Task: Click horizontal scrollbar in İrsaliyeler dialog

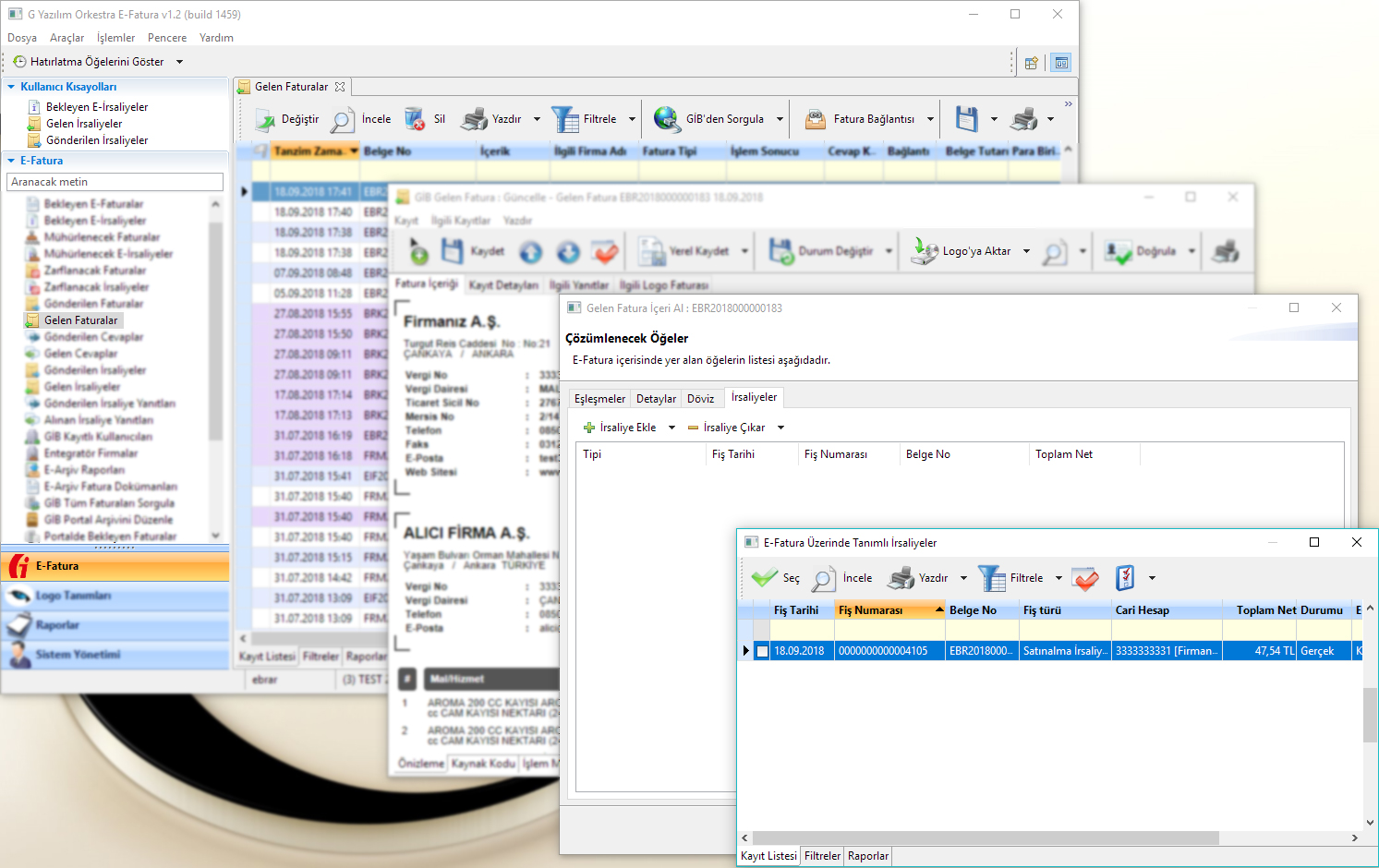Action: (x=985, y=838)
